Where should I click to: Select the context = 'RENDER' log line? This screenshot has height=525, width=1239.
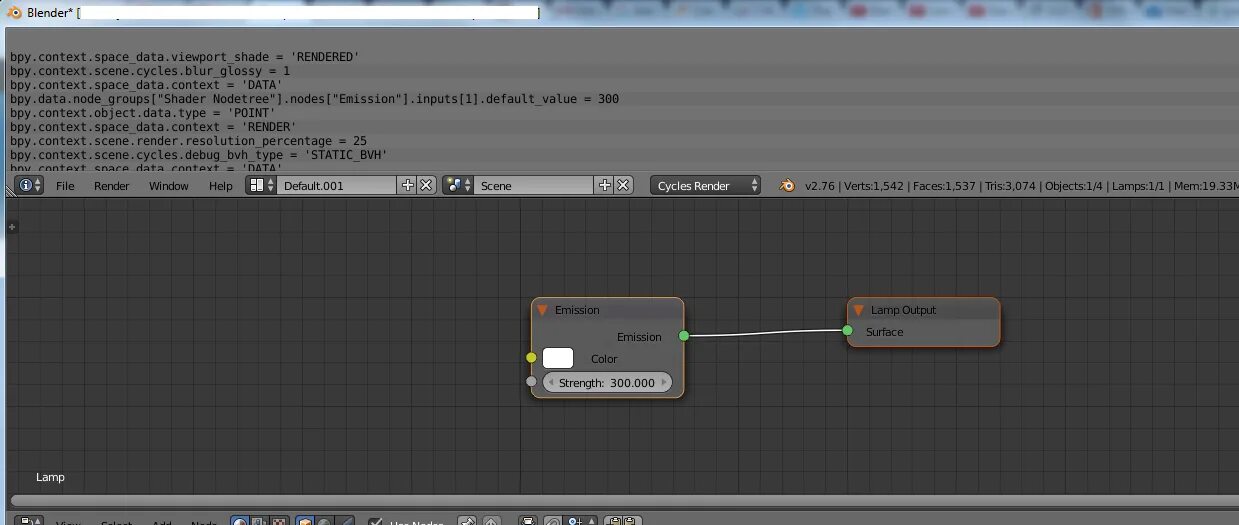pos(153,127)
